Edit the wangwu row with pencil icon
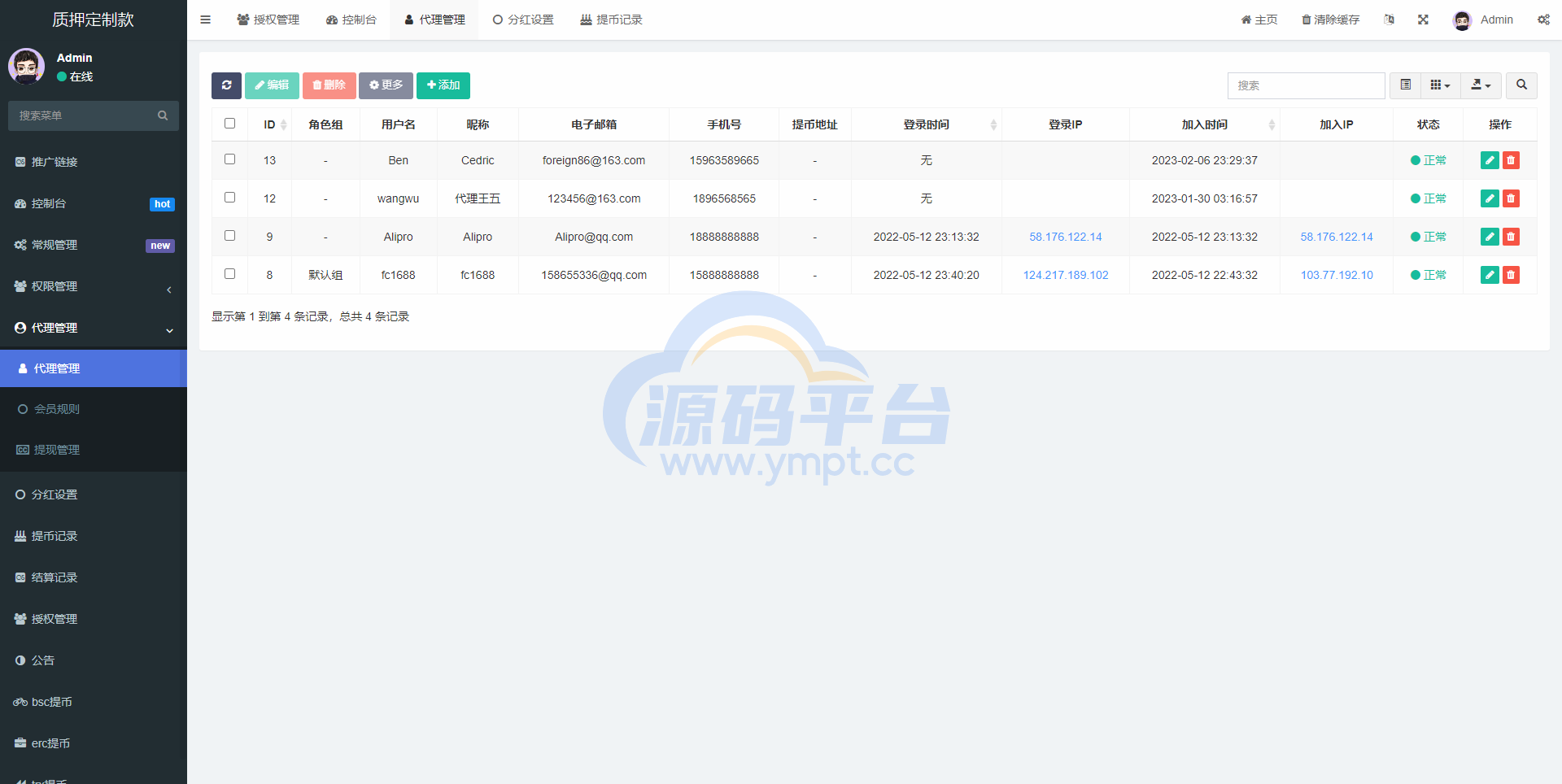Screen dimensions: 1562x784 click(x=1490, y=198)
